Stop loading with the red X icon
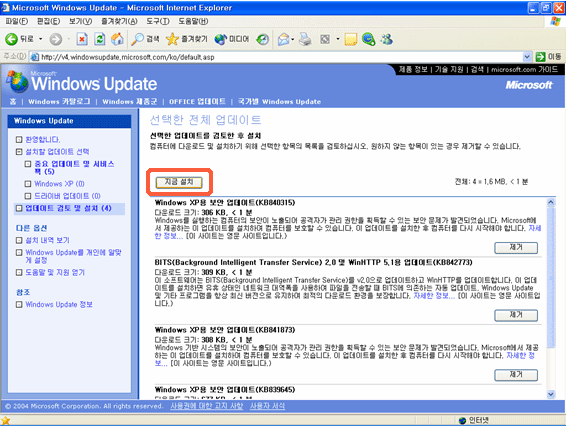 click(x=82, y=39)
